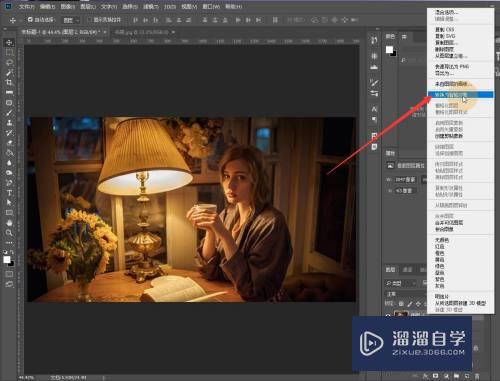Click the top layer thumbnail in Layers panel
500x381 pixels.
(x=401, y=314)
